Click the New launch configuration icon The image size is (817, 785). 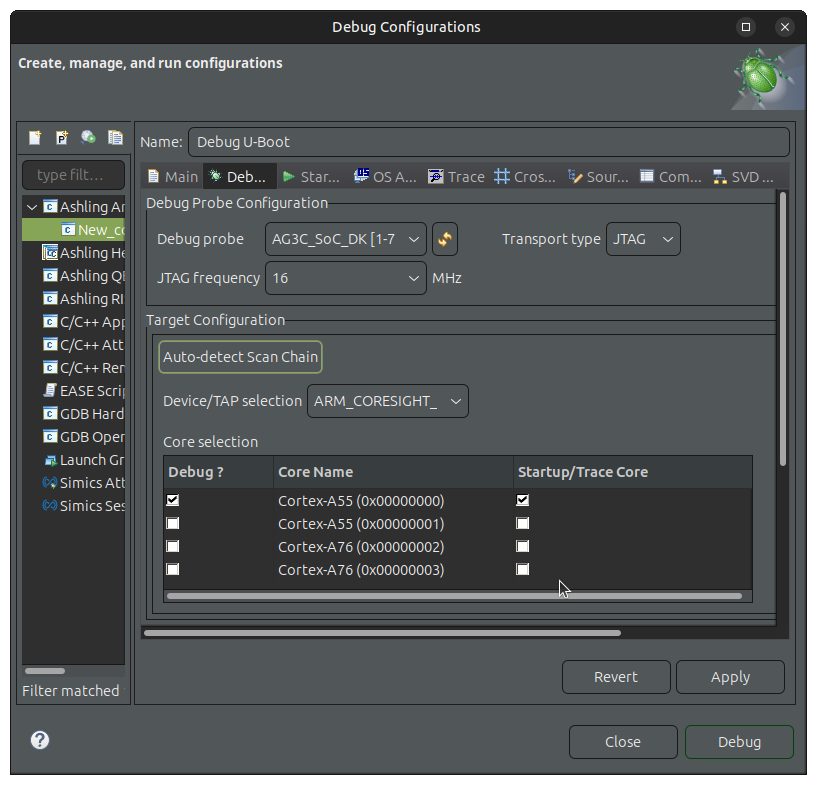click(x=35, y=138)
